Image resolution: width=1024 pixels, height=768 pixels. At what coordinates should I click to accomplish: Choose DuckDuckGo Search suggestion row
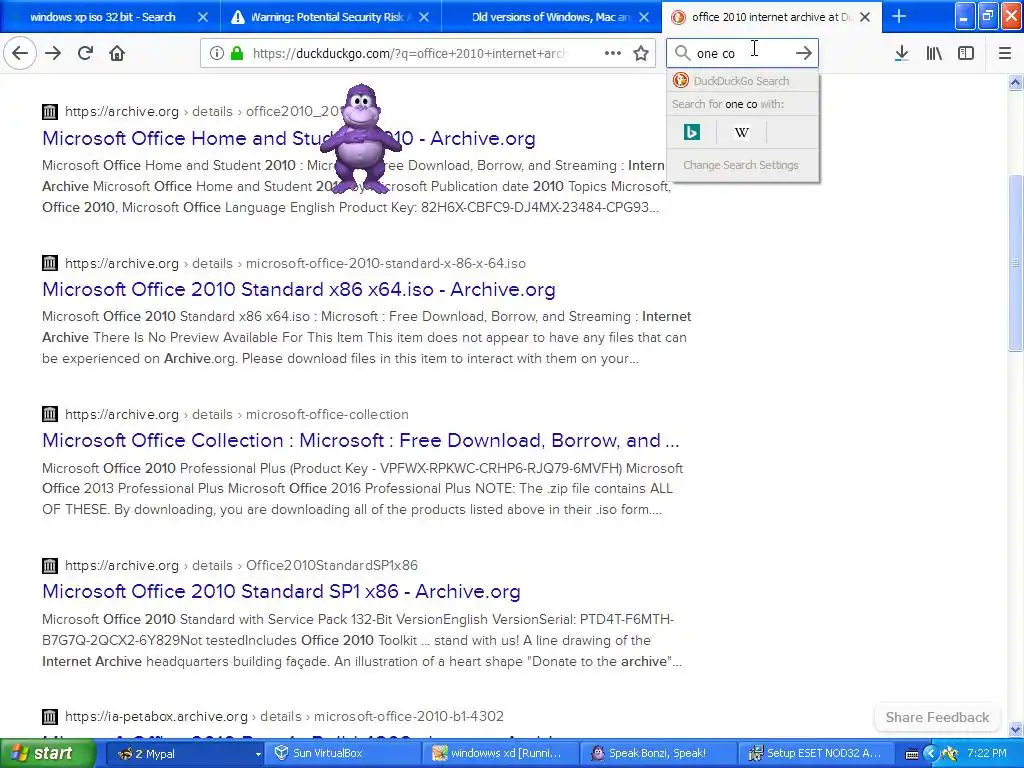743,81
